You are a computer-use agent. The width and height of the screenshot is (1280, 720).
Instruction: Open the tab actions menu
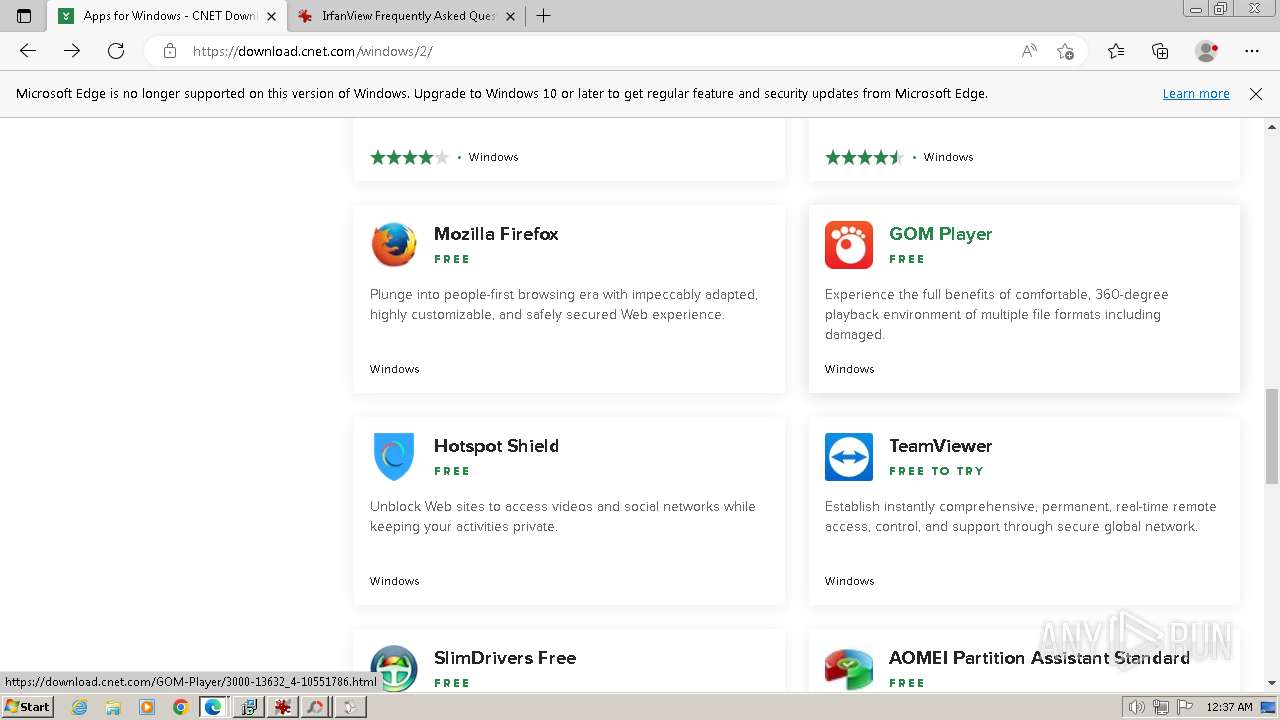click(x=24, y=16)
